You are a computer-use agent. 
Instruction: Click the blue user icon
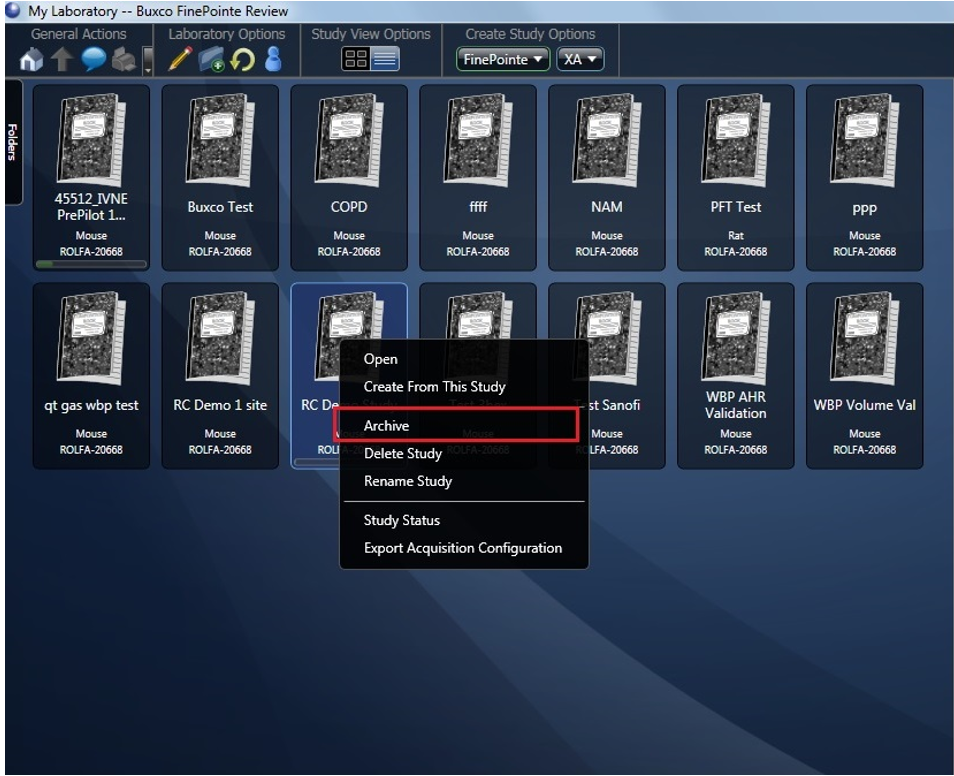pyautogui.click(x=273, y=59)
